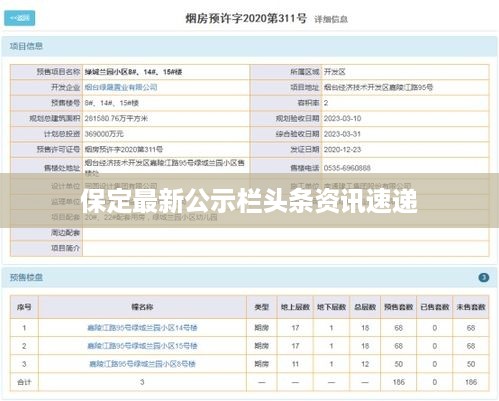Click the 类型 column header
Screen dimensions: 499x401
click(262, 307)
